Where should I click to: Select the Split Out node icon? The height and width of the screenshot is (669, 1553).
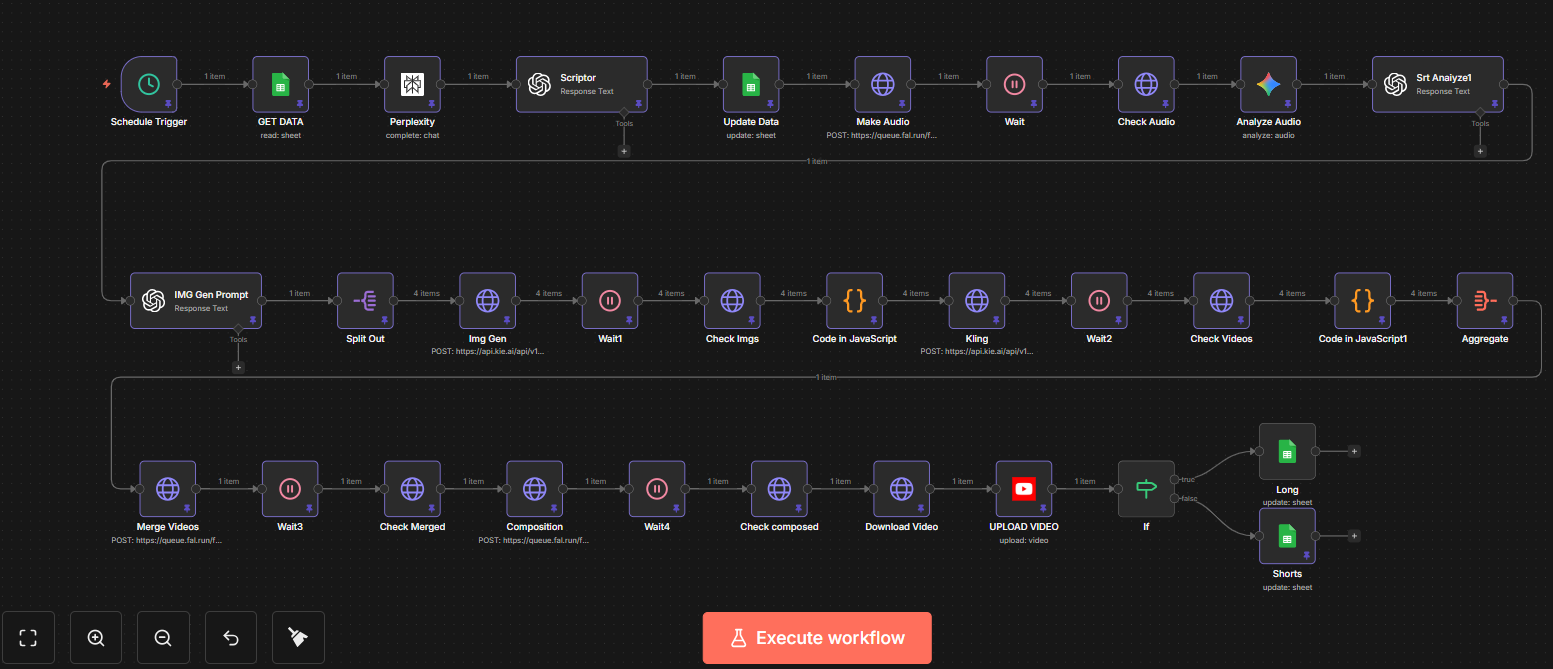coord(365,301)
